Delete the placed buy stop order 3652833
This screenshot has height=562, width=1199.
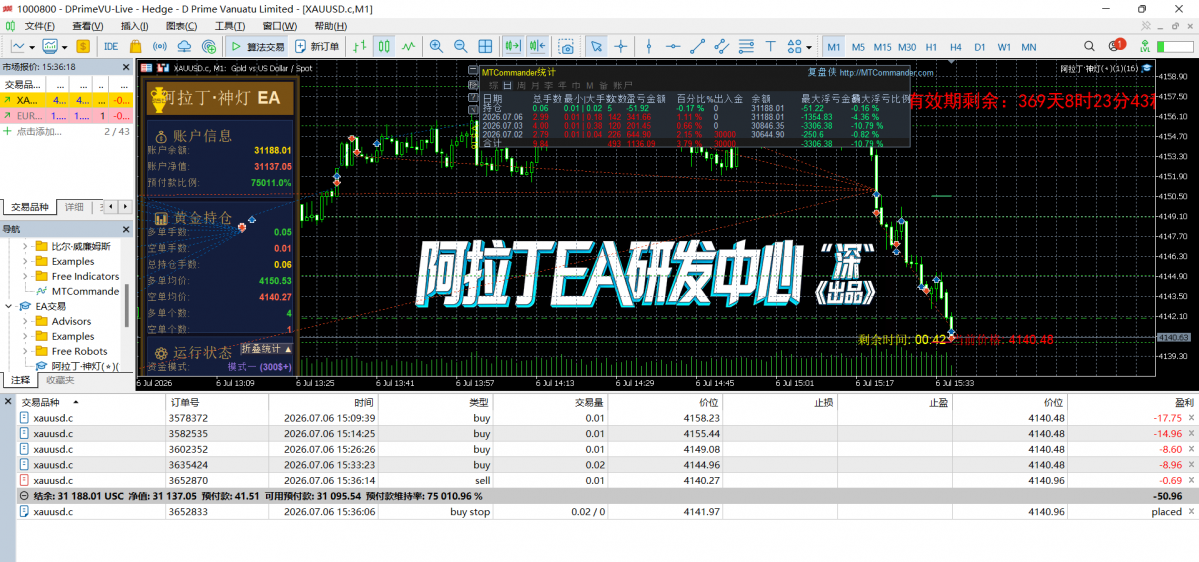pyautogui.click(x=1191, y=512)
